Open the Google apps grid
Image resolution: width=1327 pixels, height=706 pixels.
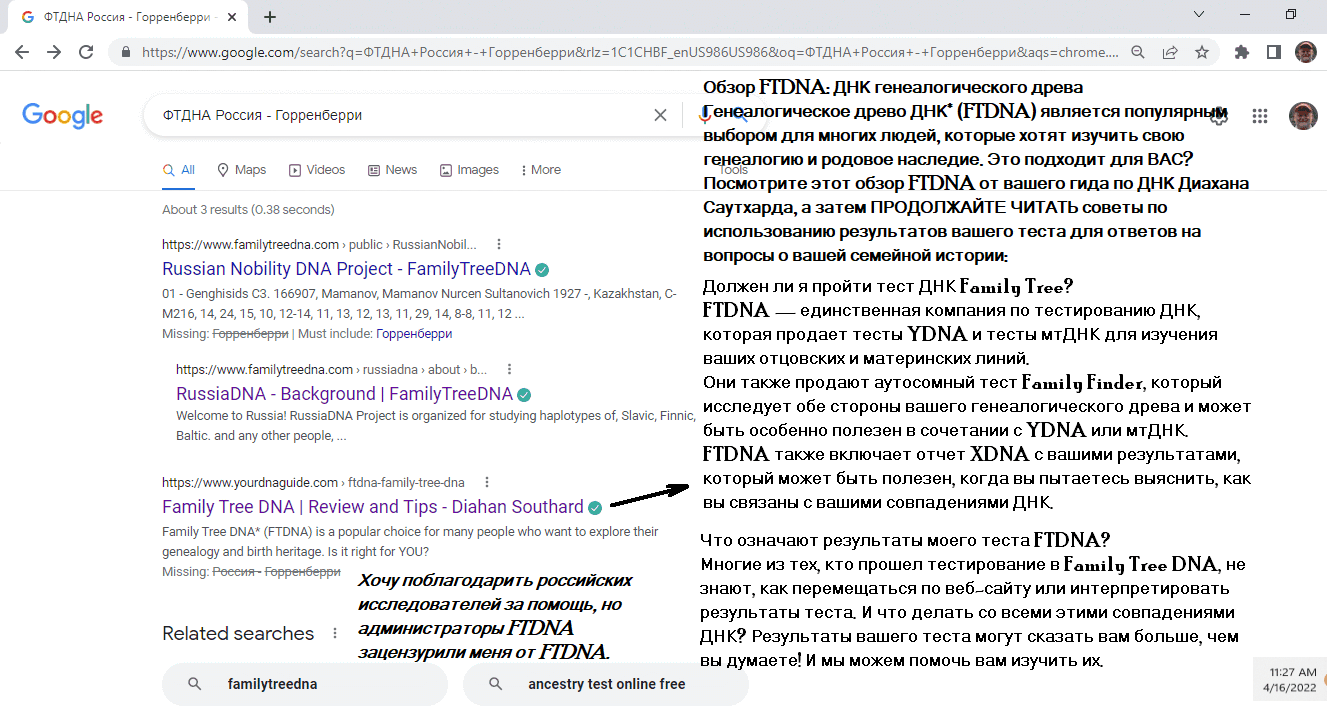pos(1260,116)
